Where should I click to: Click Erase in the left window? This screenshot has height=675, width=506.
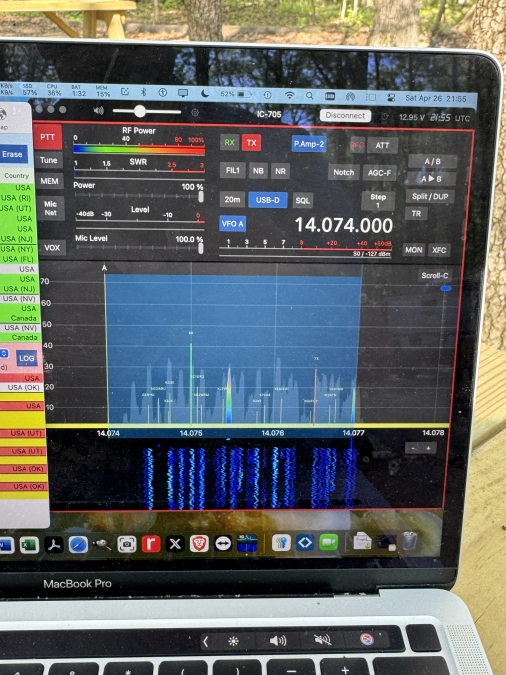click(x=12, y=154)
